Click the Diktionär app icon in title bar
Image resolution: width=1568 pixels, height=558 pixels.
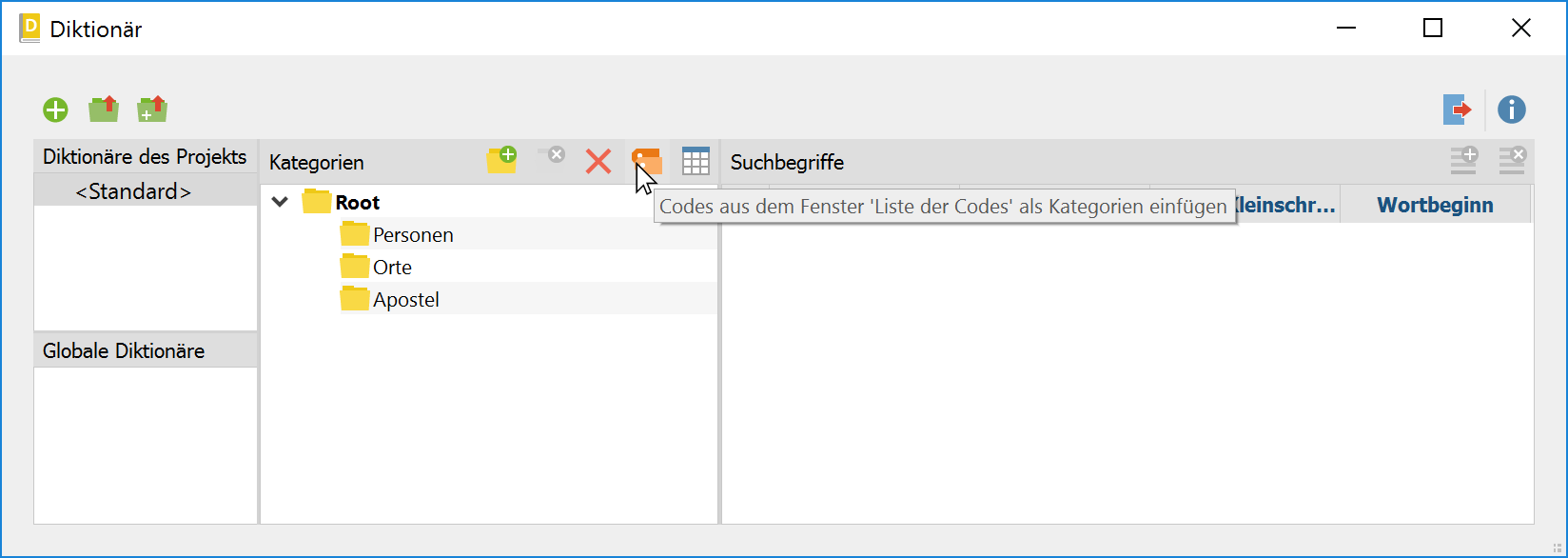coord(29,29)
